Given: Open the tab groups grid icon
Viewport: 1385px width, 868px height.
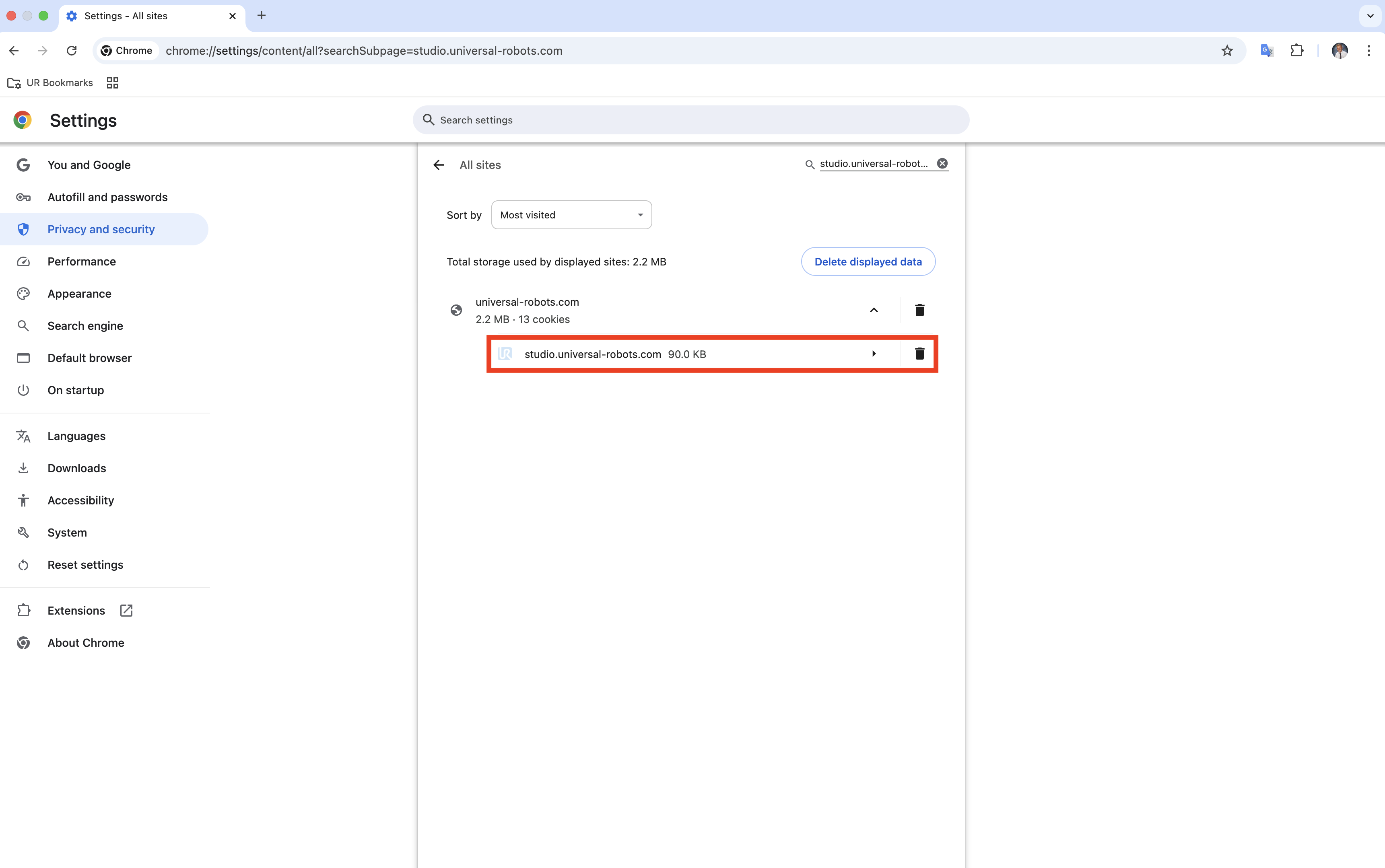Looking at the screenshot, I should click(x=113, y=83).
